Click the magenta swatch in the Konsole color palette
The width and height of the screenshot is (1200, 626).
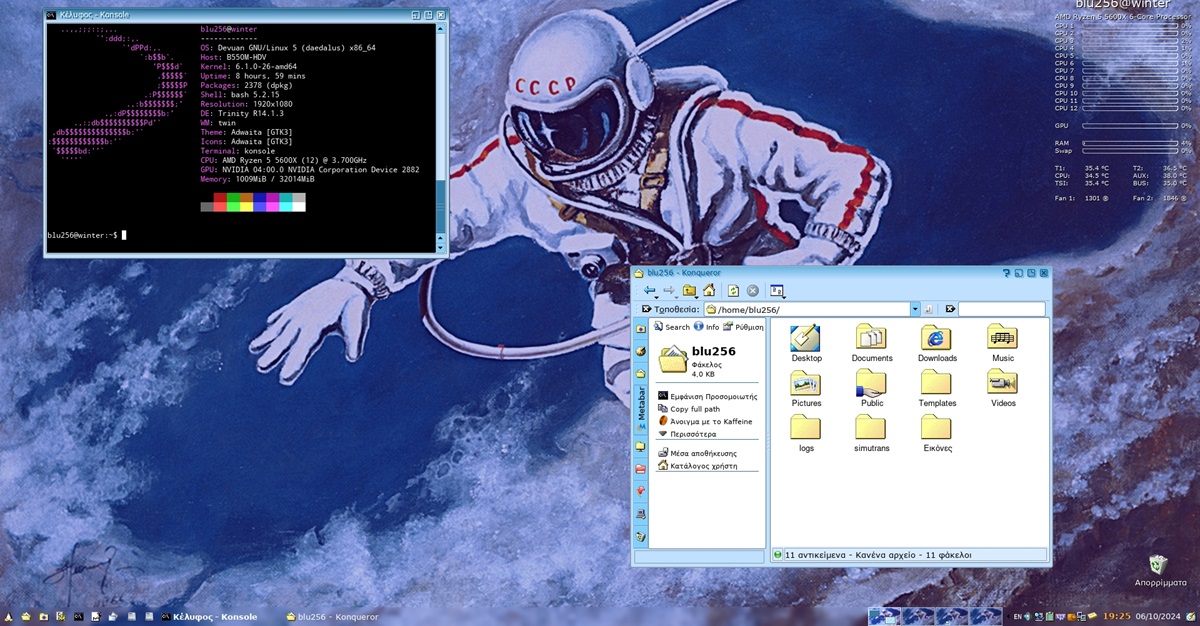[272, 199]
